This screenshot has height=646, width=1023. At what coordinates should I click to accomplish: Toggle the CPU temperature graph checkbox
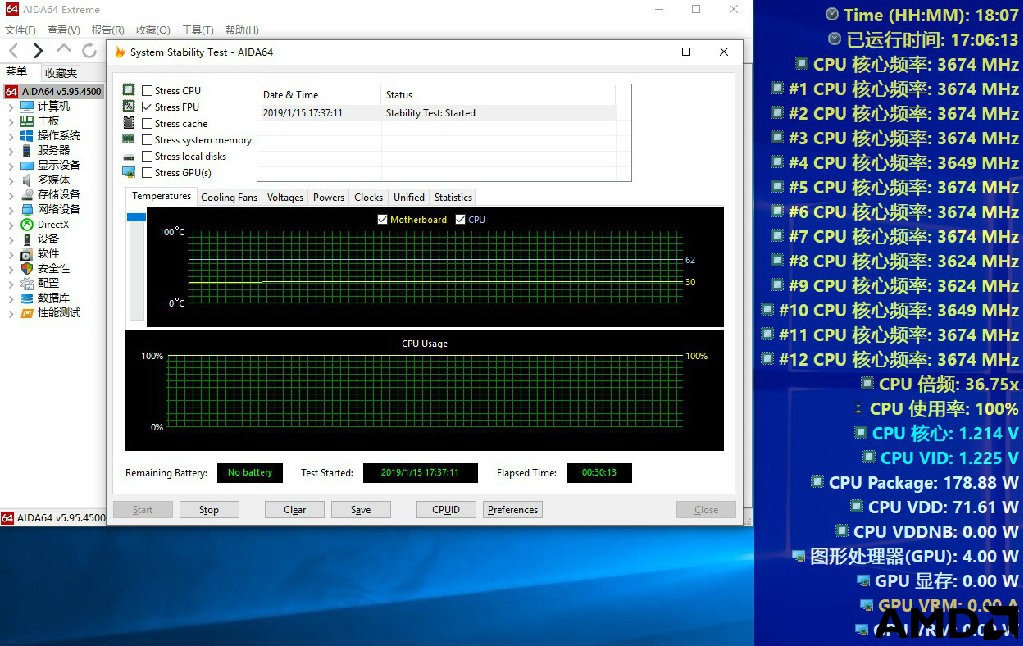(461, 219)
